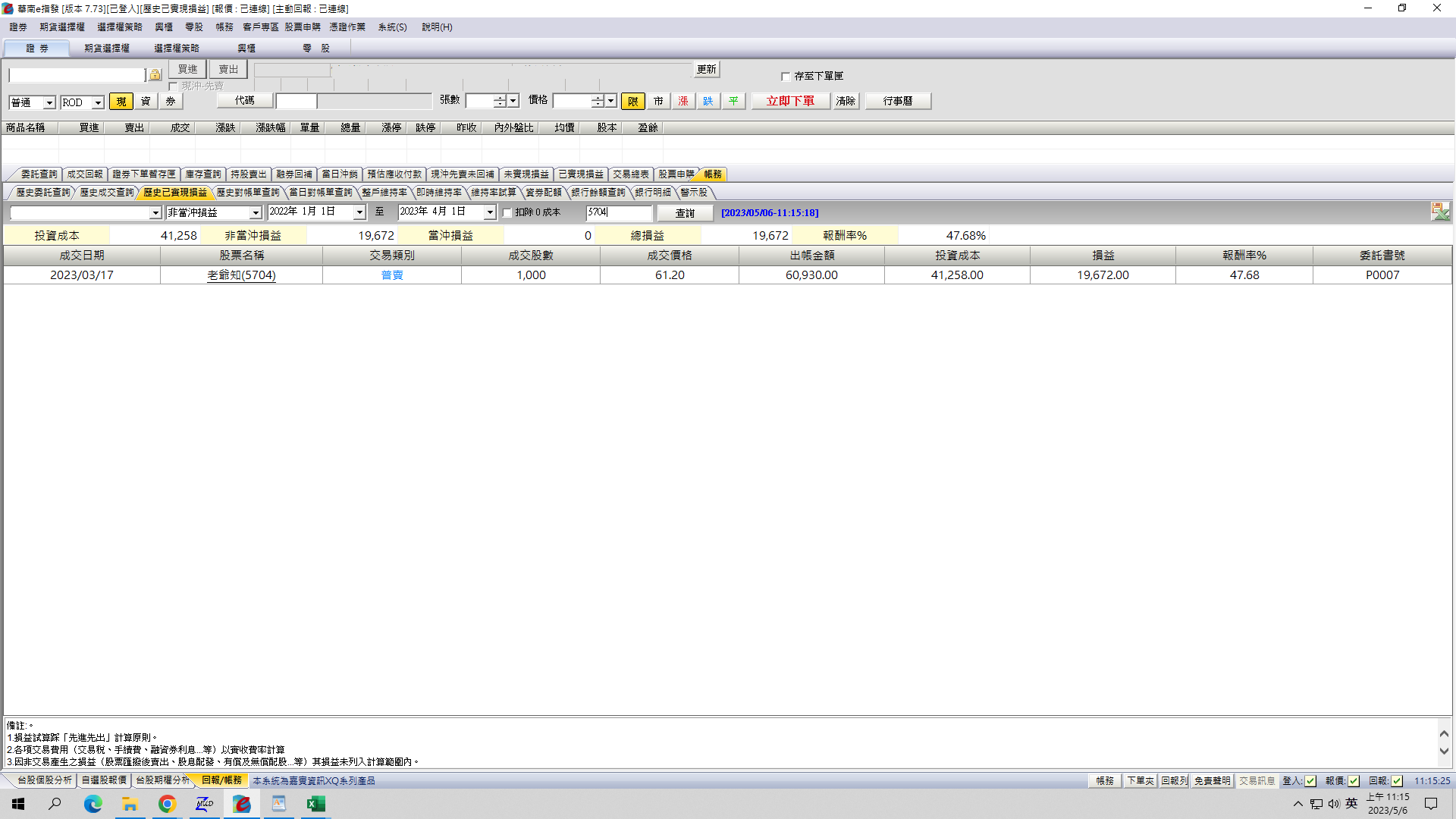The height and width of the screenshot is (819, 1456).
Task: Open the 帳務 menu in menu bar
Action: click(x=224, y=27)
